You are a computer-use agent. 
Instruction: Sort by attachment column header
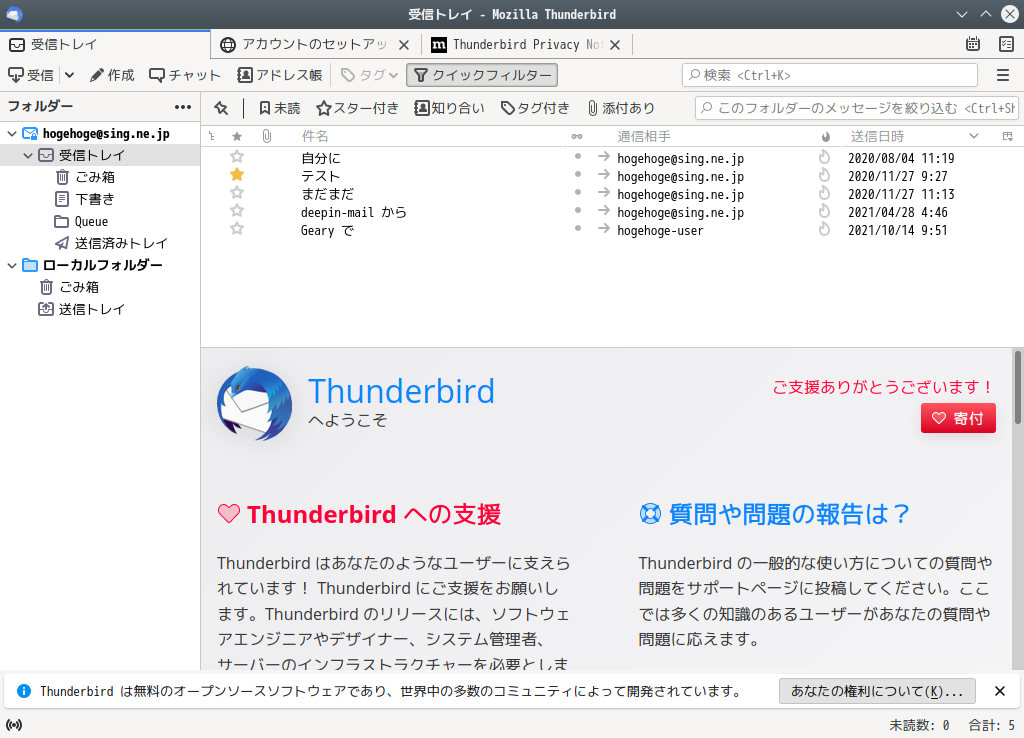(x=266, y=136)
